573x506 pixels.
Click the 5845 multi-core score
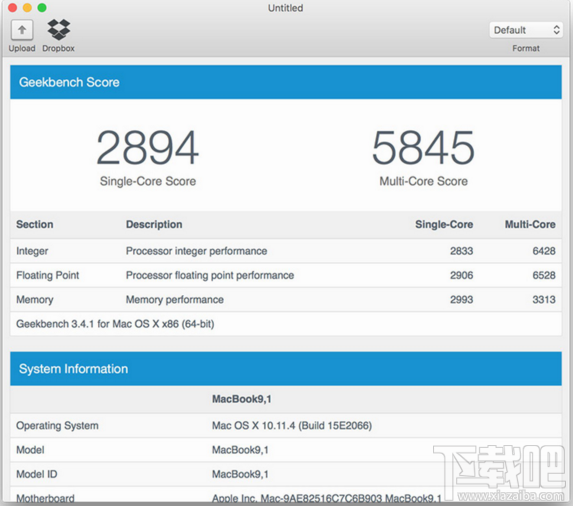(x=423, y=148)
